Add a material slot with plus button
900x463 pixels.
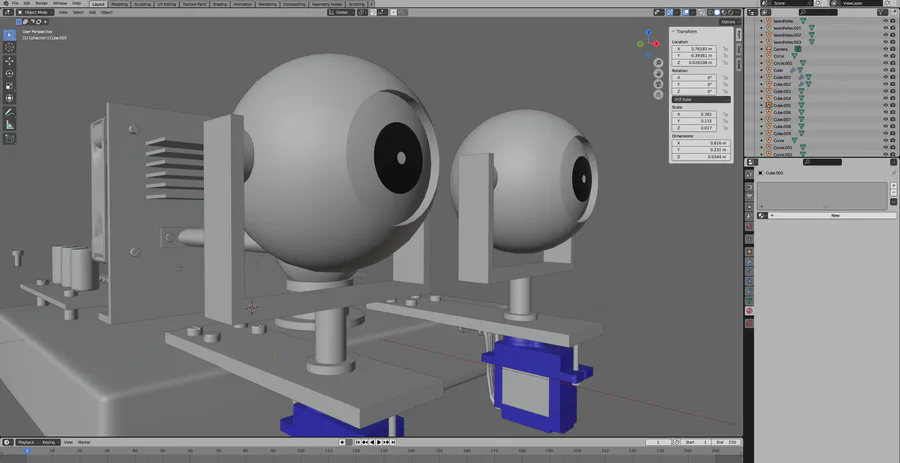coord(894,186)
